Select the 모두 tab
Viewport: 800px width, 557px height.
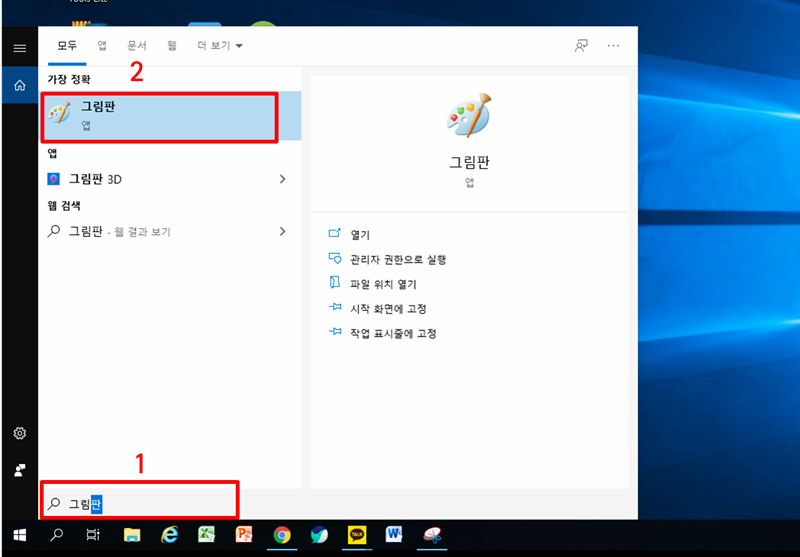click(67, 46)
